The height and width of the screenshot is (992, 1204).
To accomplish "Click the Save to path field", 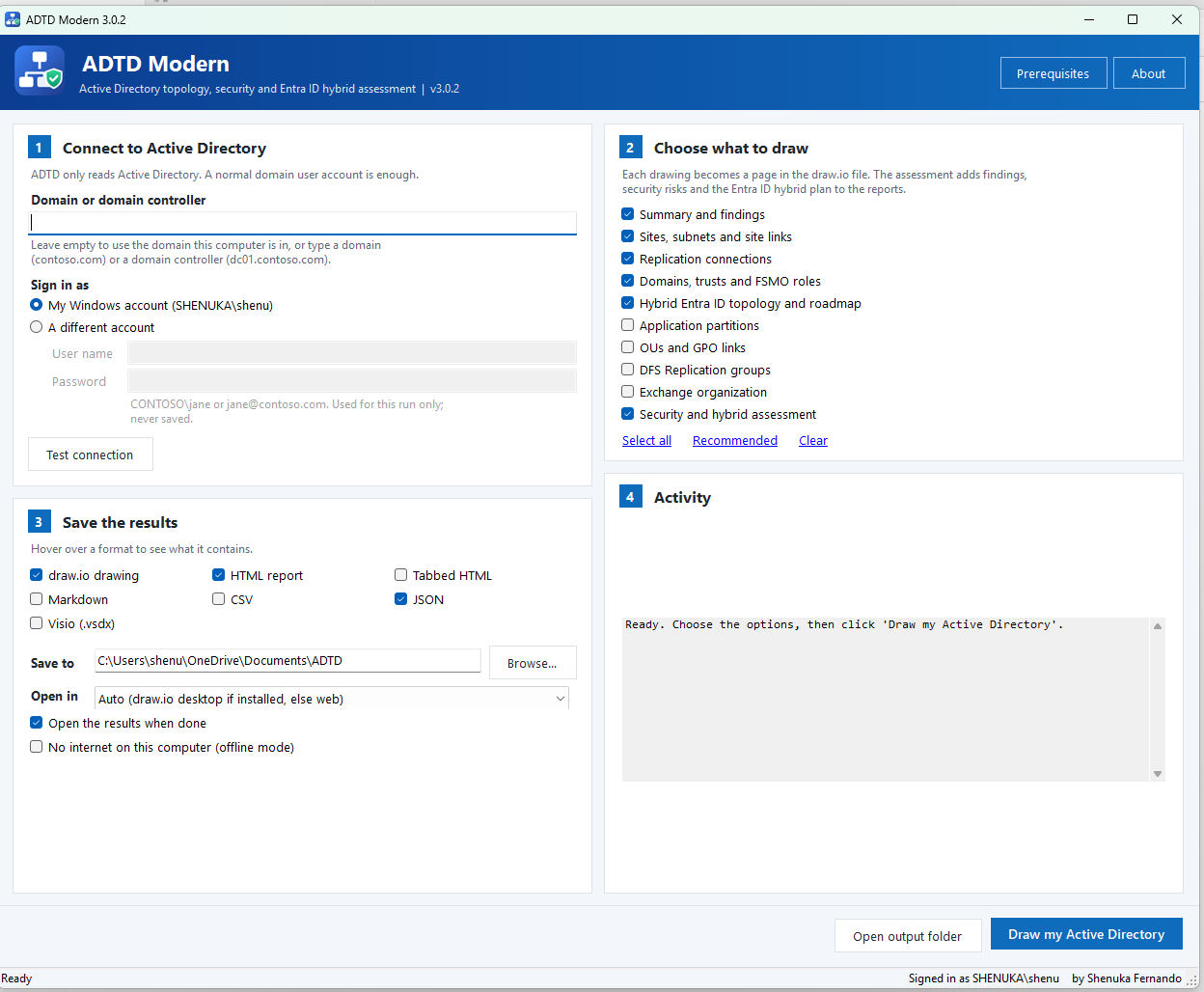I will point(287,661).
